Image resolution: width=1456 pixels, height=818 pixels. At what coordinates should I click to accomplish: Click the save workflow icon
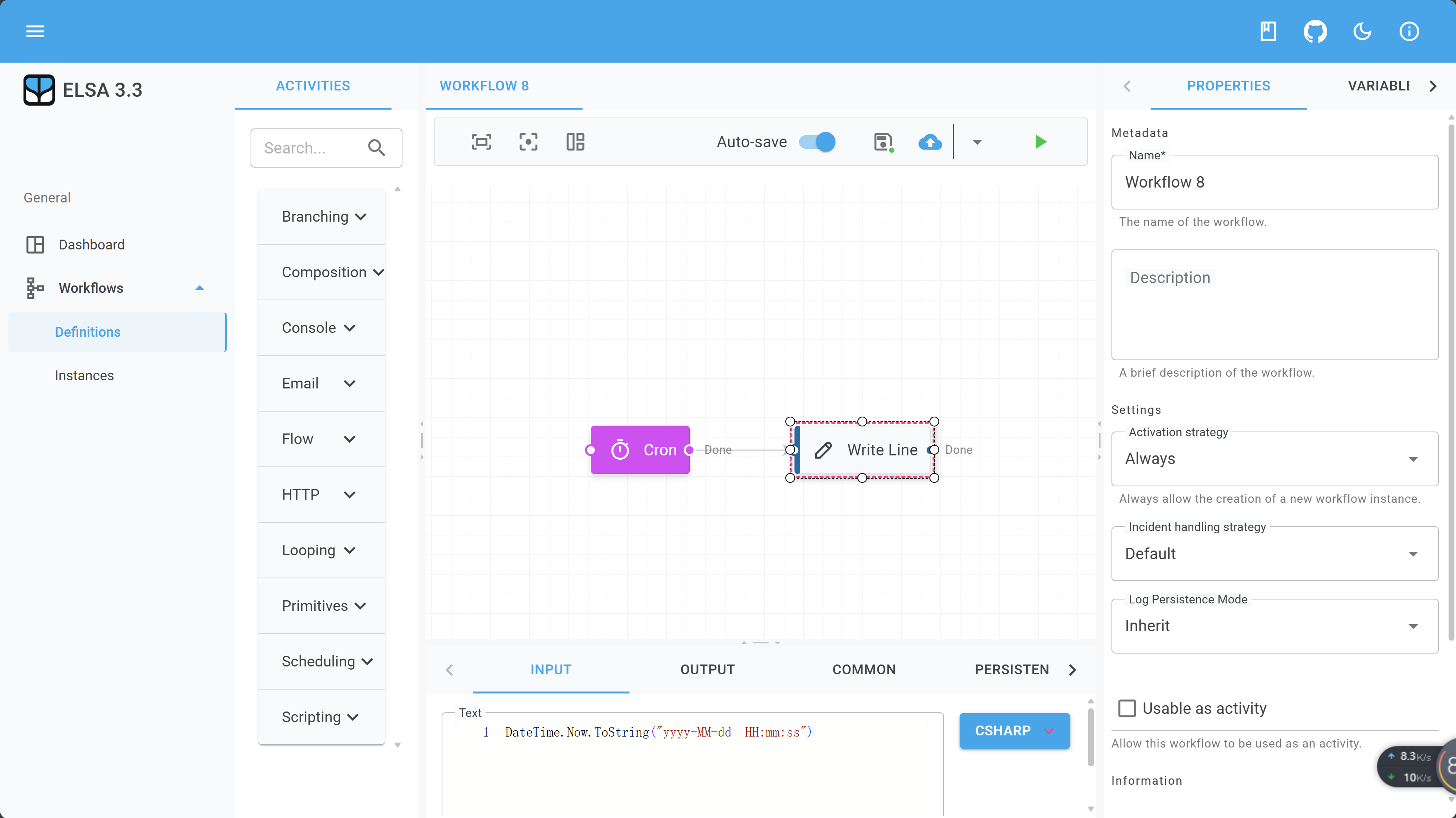coord(882,142)
